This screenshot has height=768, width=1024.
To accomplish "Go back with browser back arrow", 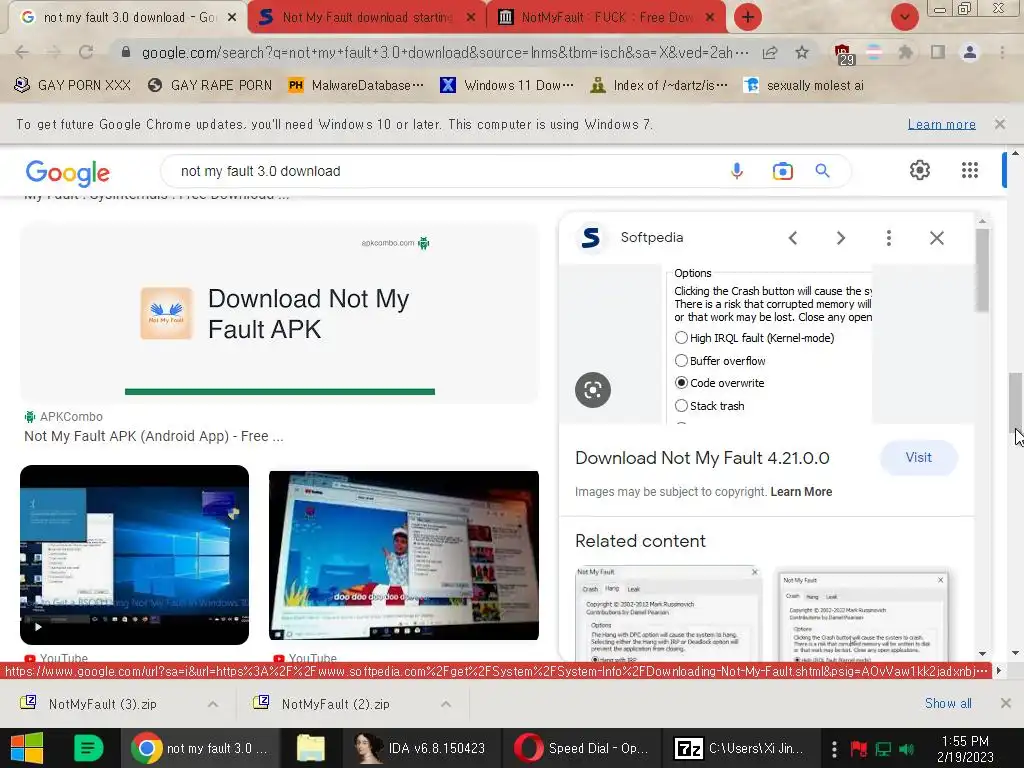I will (x=22, y=52).
